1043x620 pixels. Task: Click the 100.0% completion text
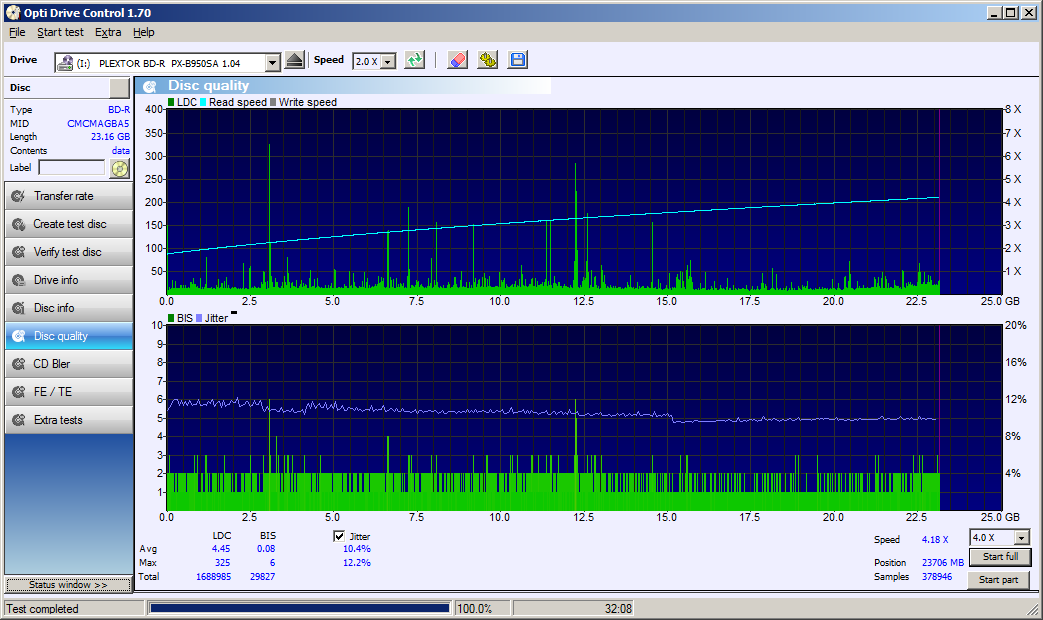tap(474, 609)
